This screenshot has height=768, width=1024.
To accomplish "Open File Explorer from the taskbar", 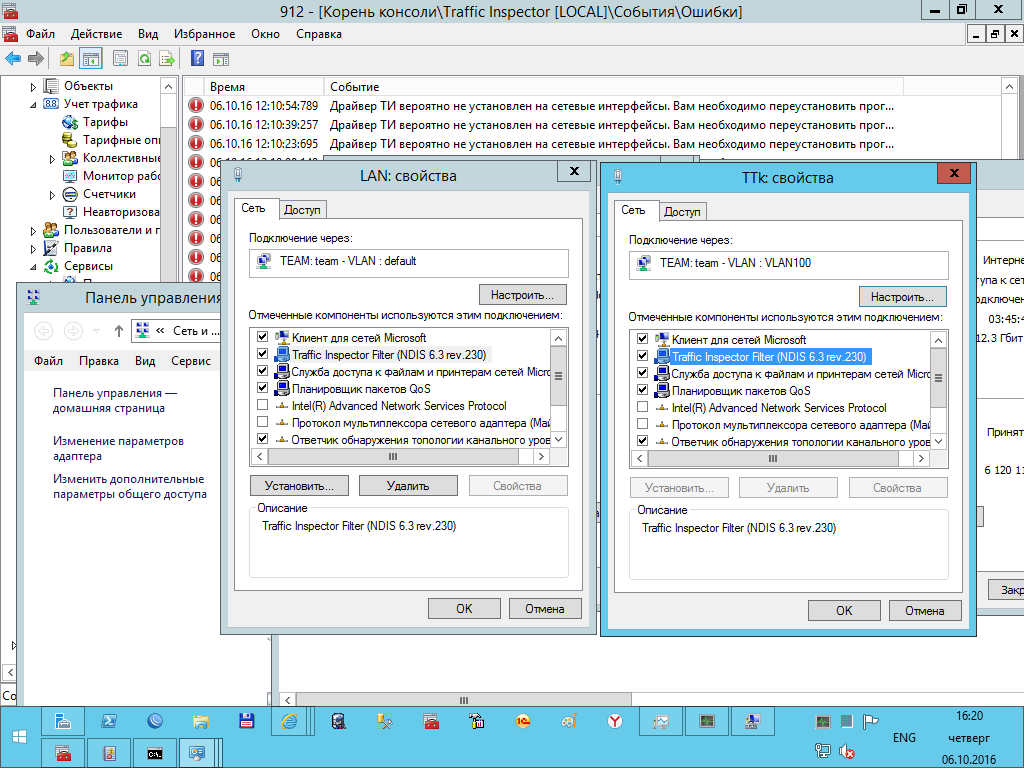I will coord(200,721).
